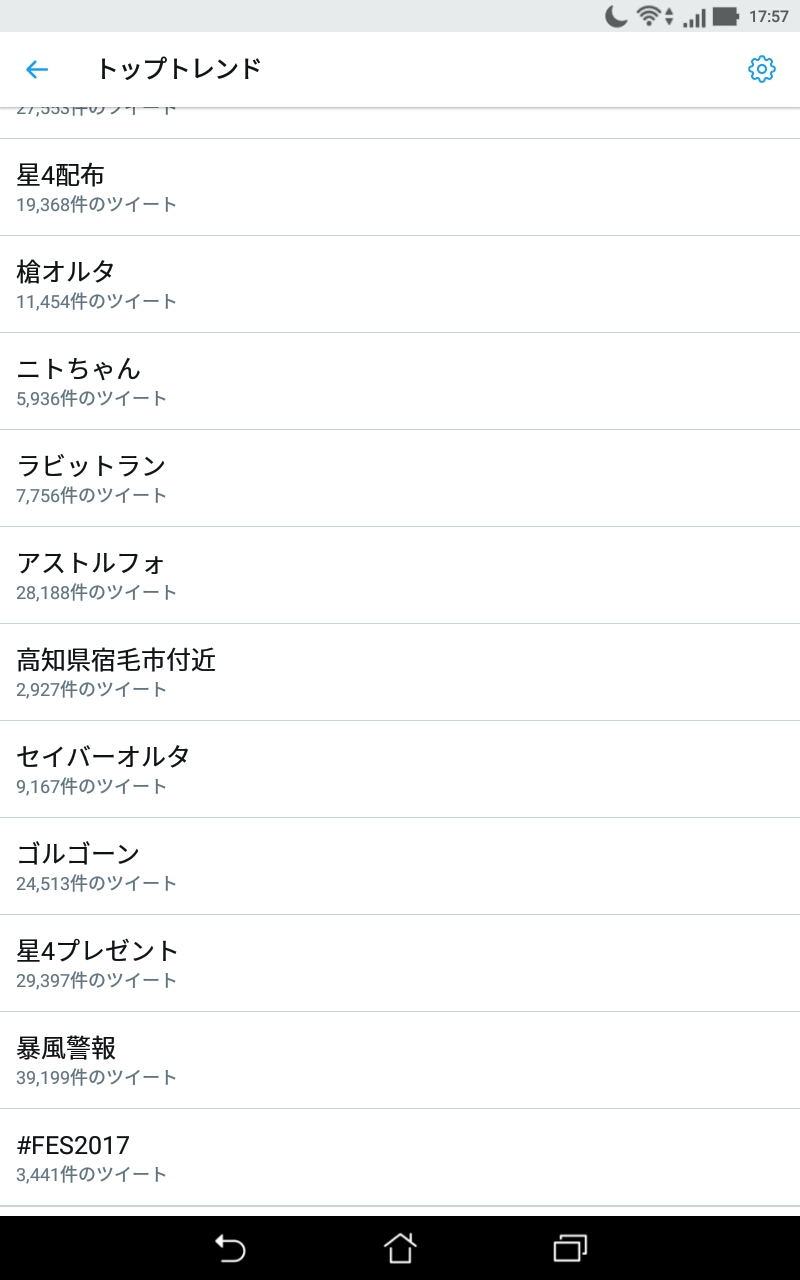Open the ゴルゴーン trend
This screenshot has height=1280, width=800.
(x=400, y=866)
